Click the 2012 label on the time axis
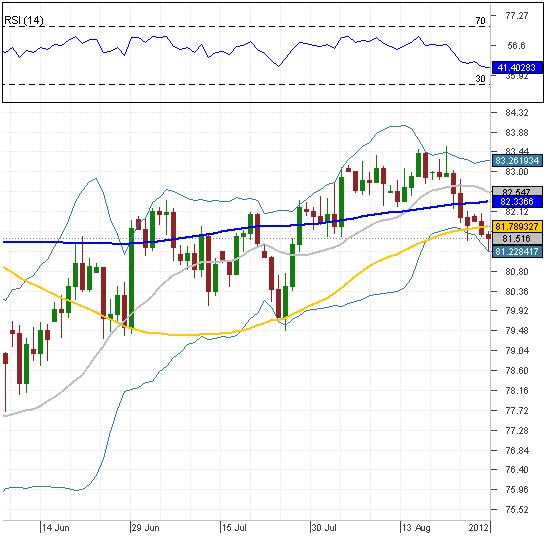The width and height of the screenshot is (550, 538). (478, 527)
